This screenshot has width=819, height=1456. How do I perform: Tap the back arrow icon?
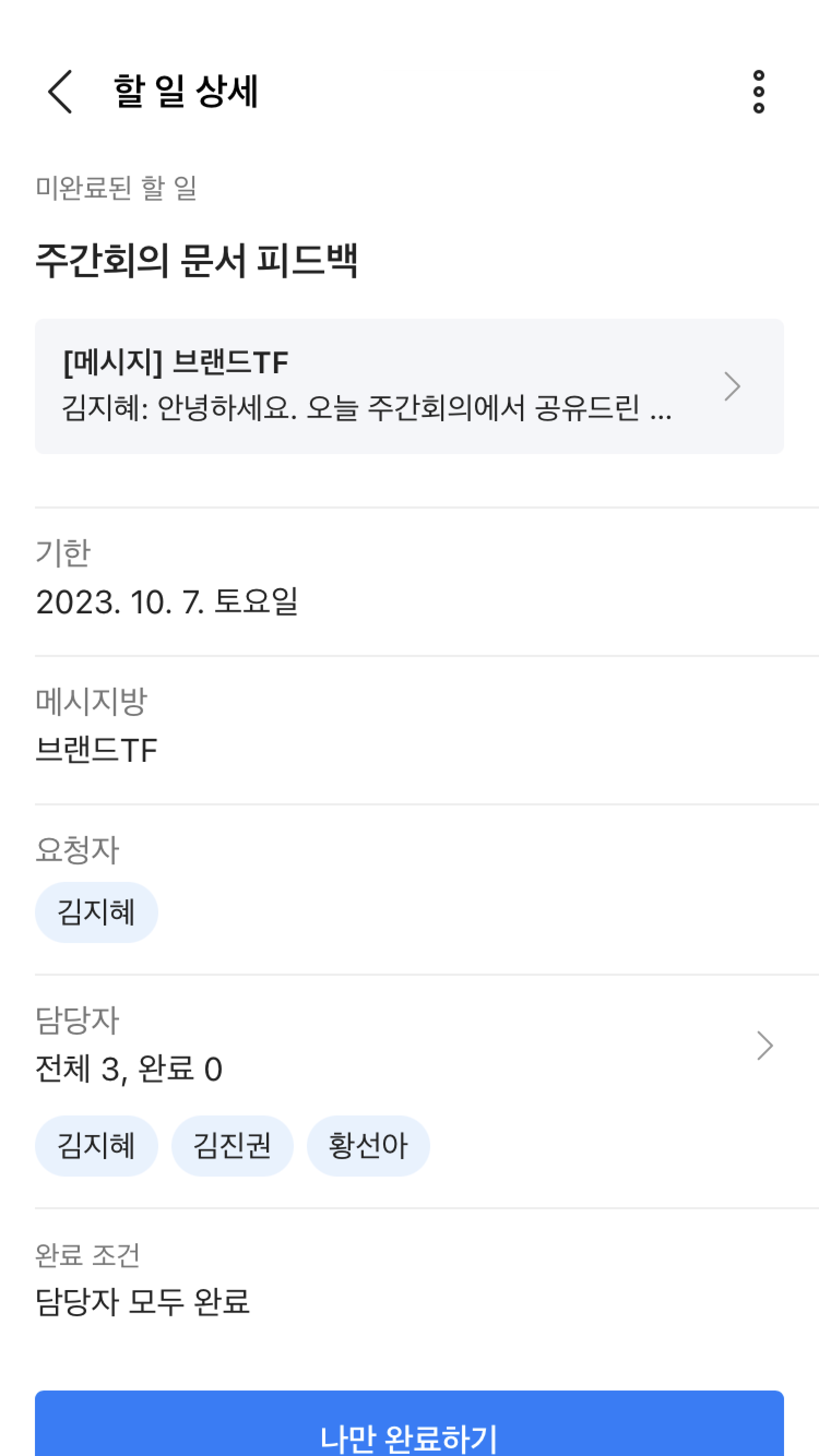tap(61, 92)
